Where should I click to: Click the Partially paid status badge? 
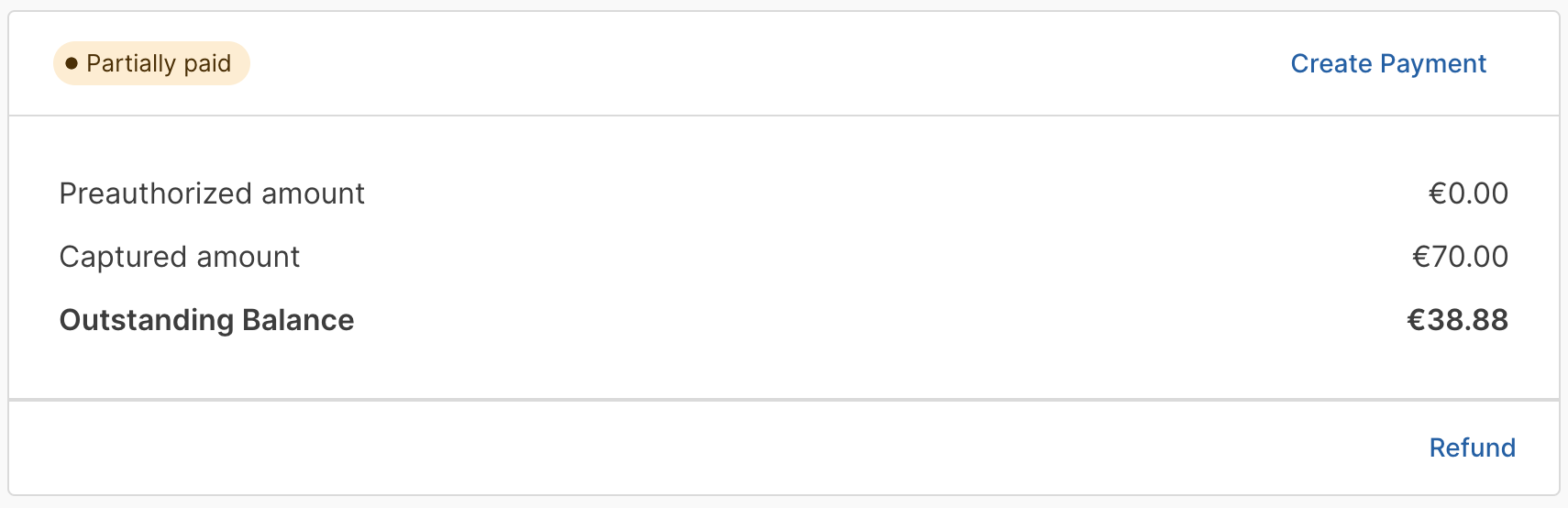pos(151,63)
